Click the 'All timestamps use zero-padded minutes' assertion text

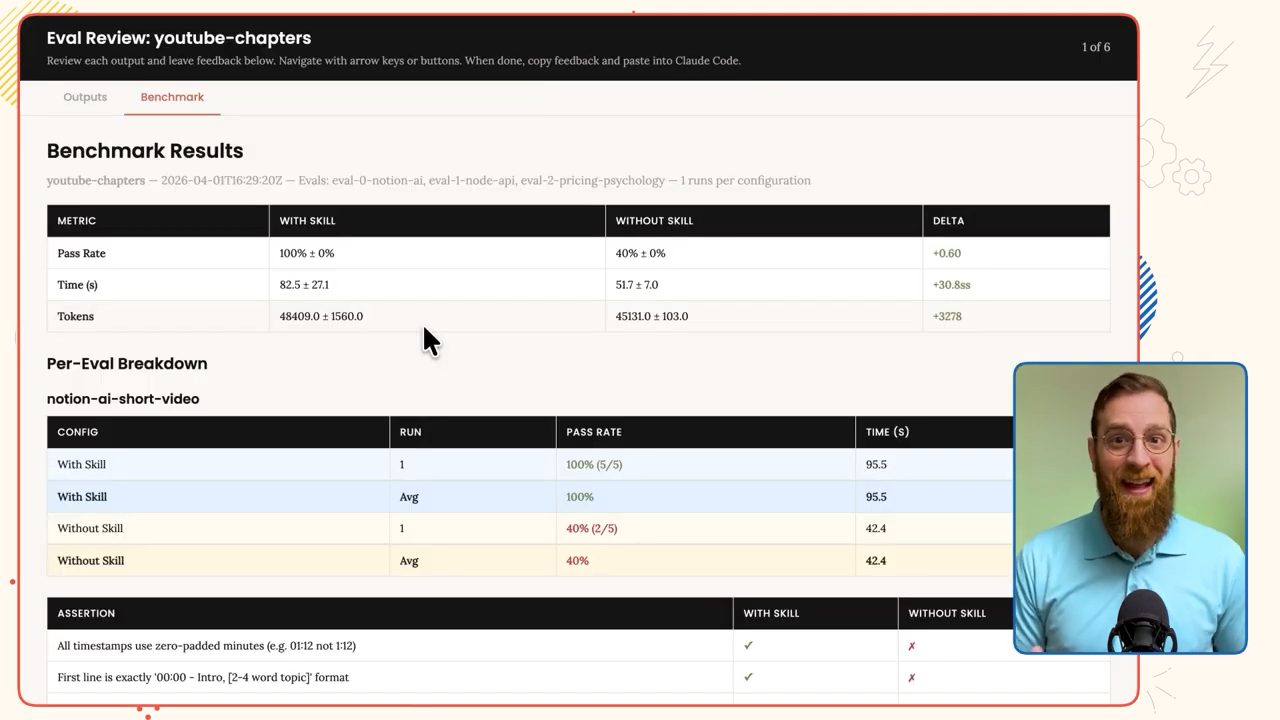(207, 646)
